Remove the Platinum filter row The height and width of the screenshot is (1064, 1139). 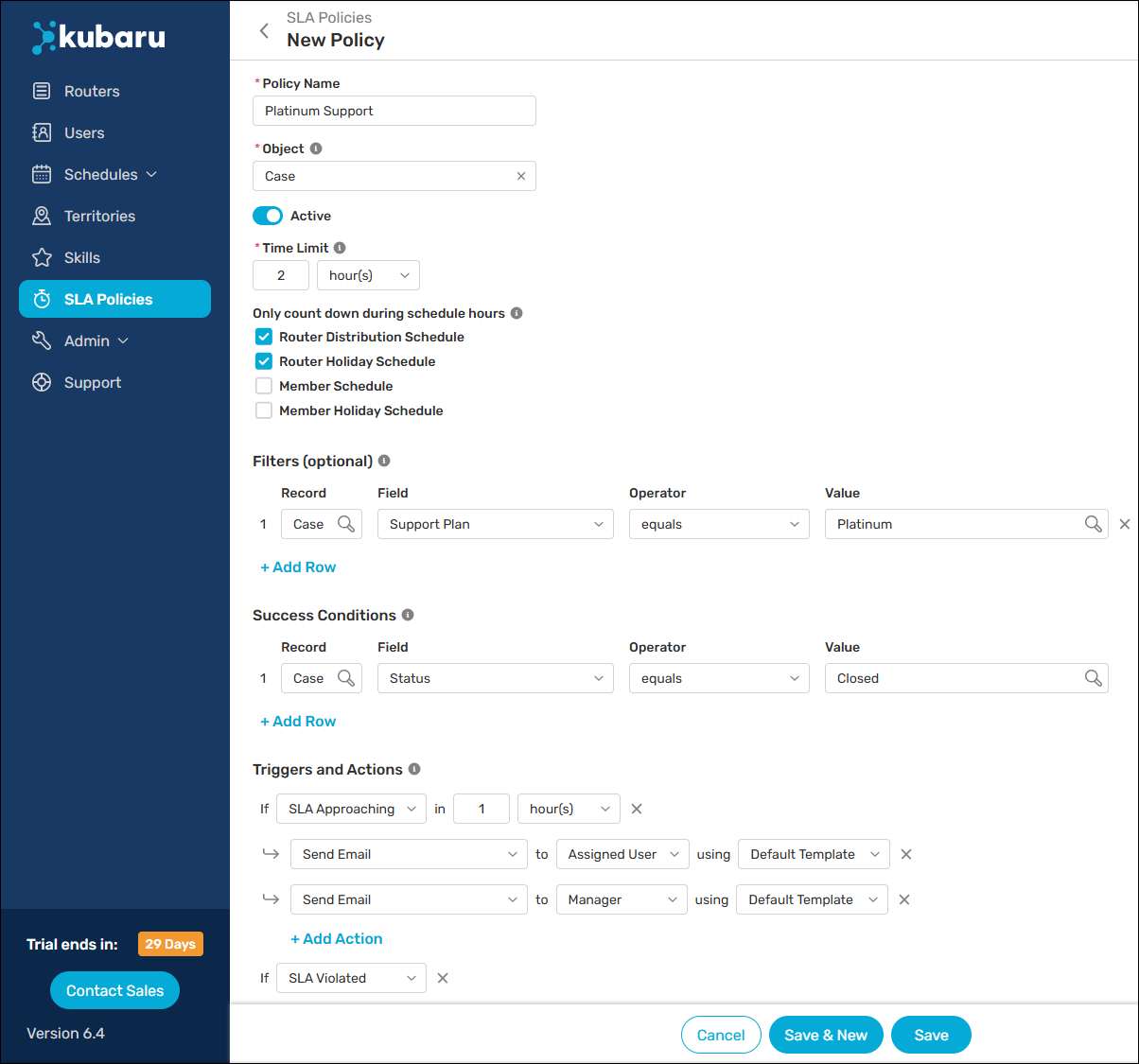pos(1125,524)
